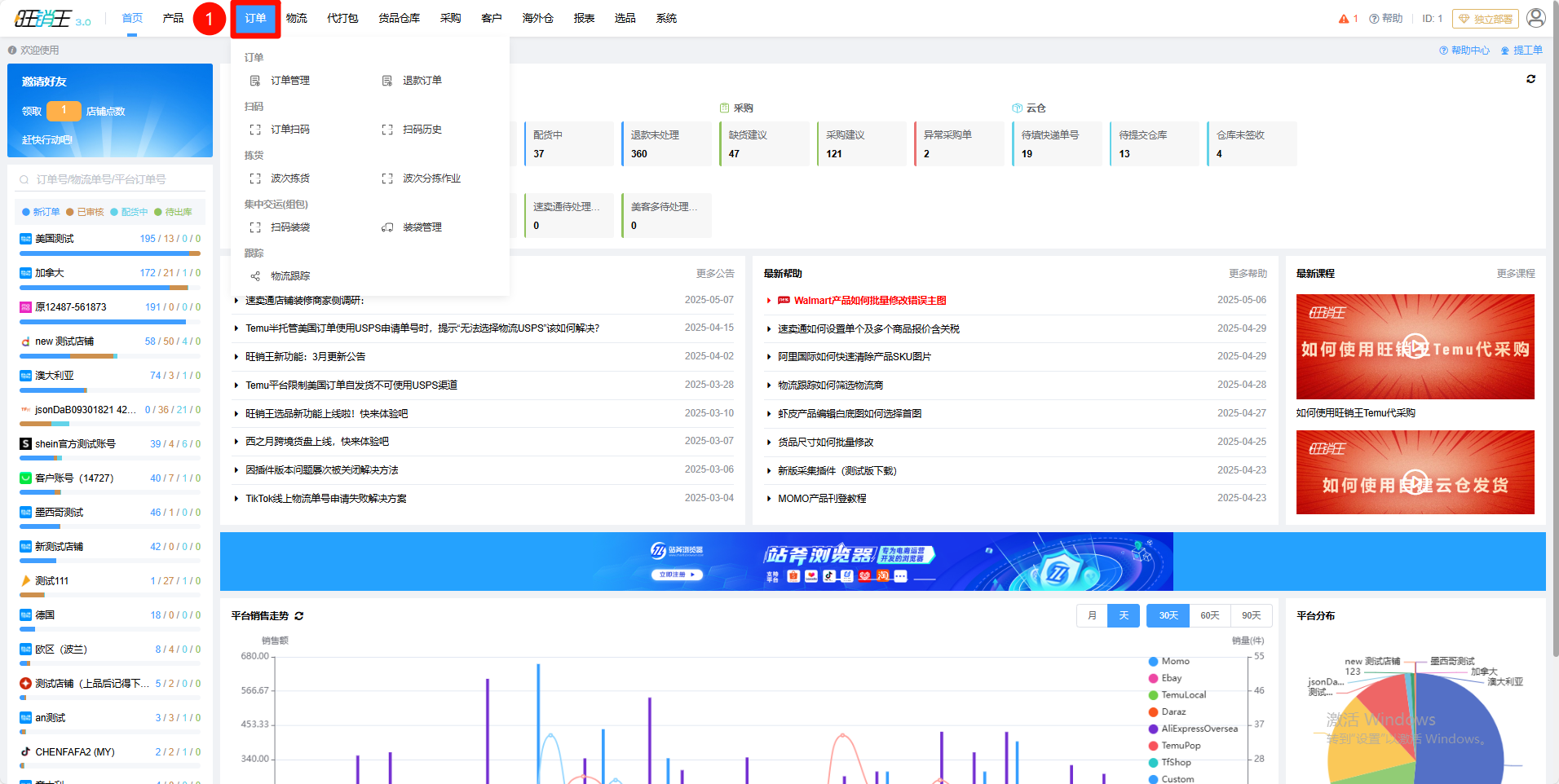Open 货品仓库 top menu
1559x784 pixels.
coord(399,18)
